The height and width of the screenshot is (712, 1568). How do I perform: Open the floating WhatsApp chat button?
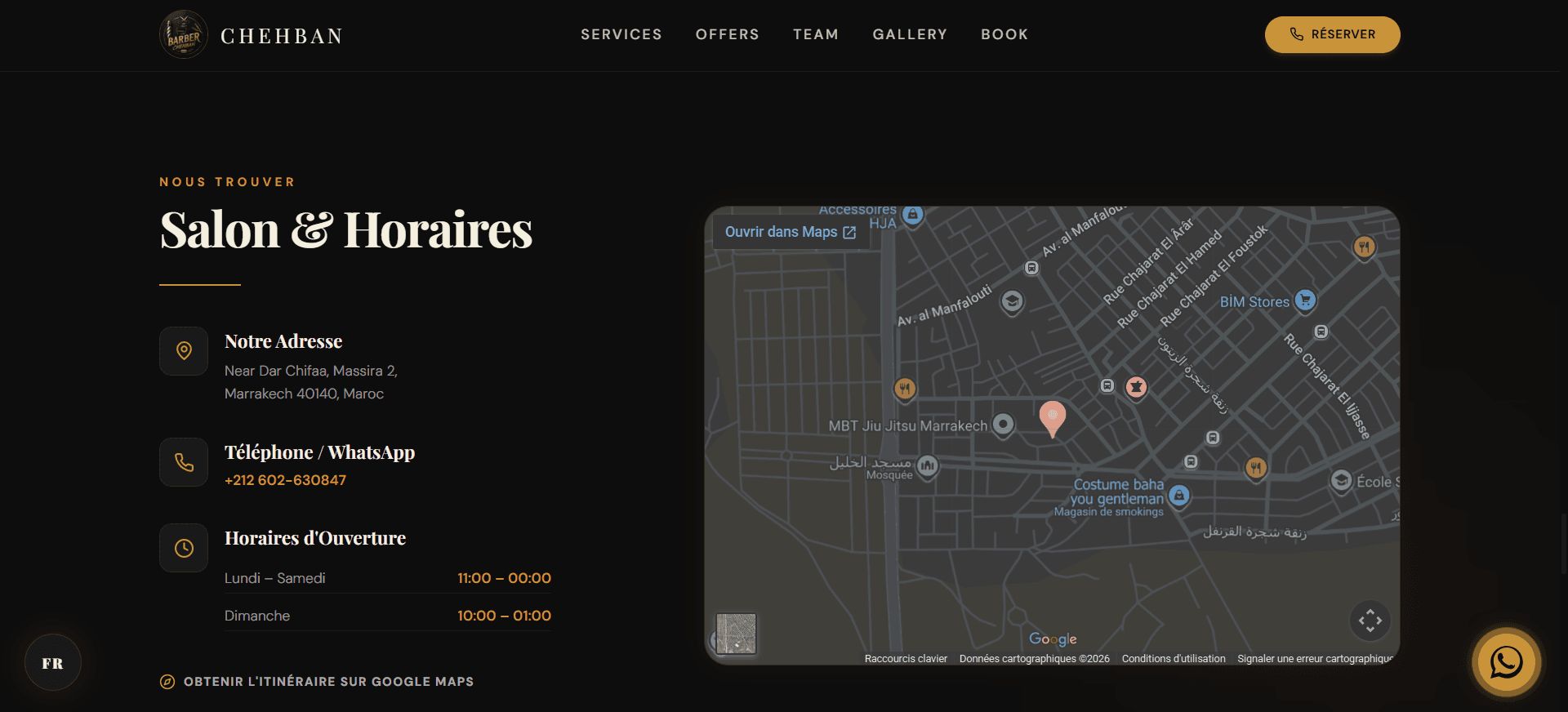[1506, 662]
